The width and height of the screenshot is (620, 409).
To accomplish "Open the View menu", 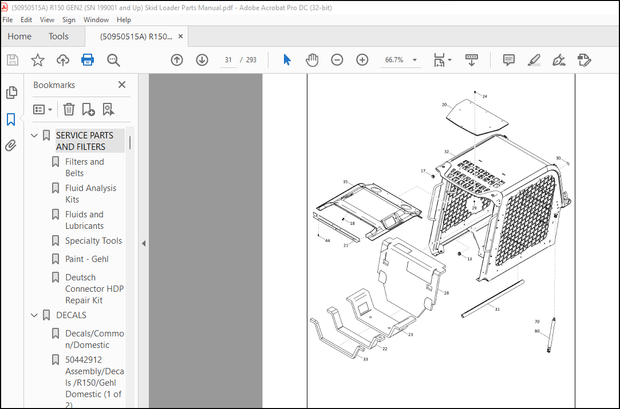I will [x=47, y=19].
